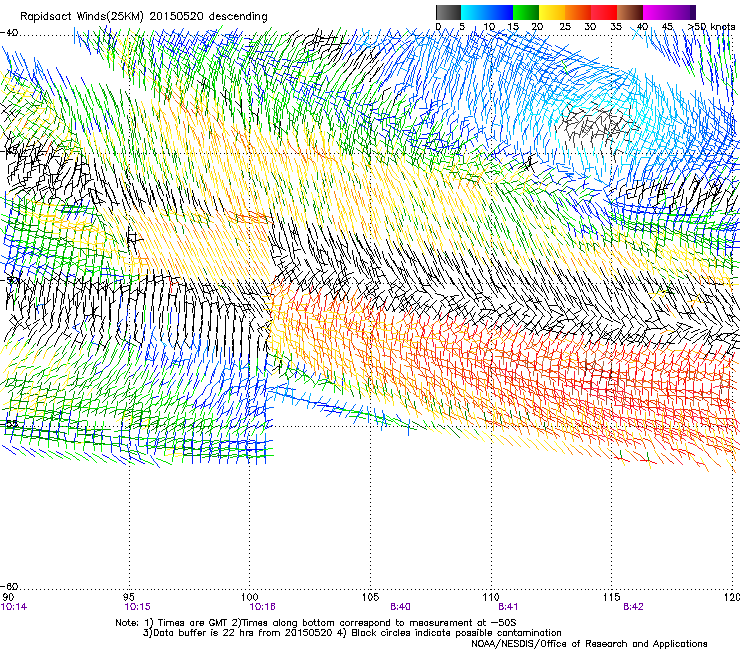
Task: Click the purple '8:40' time label
Action: pos(400,607)
